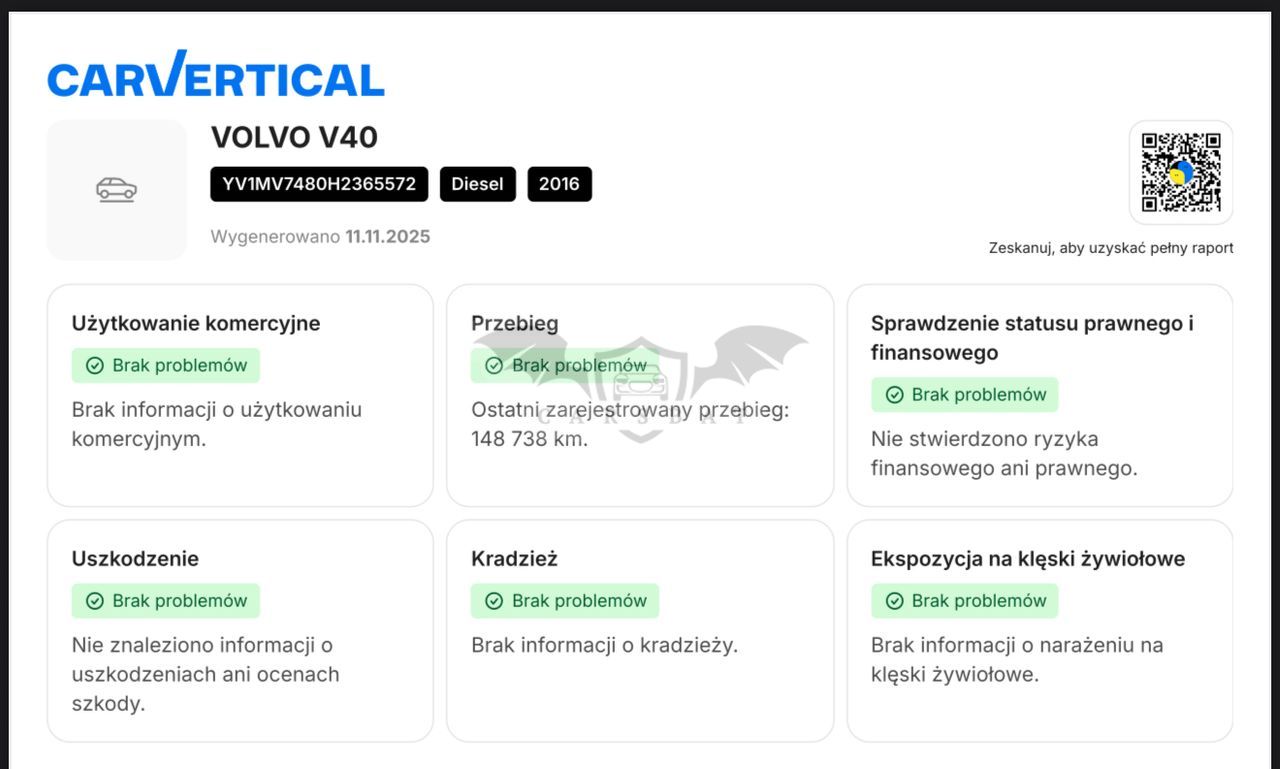Click the QR code for full report

point(1181,172)
